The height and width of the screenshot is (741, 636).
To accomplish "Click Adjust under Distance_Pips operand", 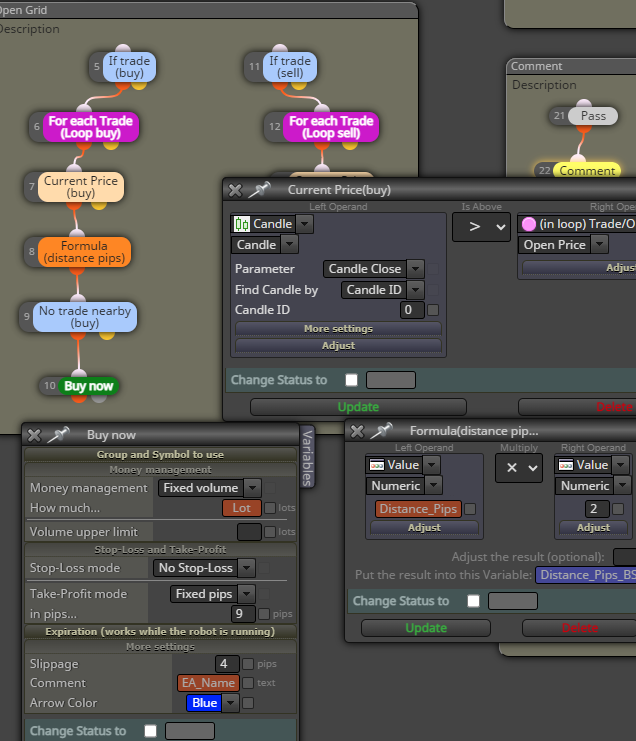I will (x=424, y=527).
